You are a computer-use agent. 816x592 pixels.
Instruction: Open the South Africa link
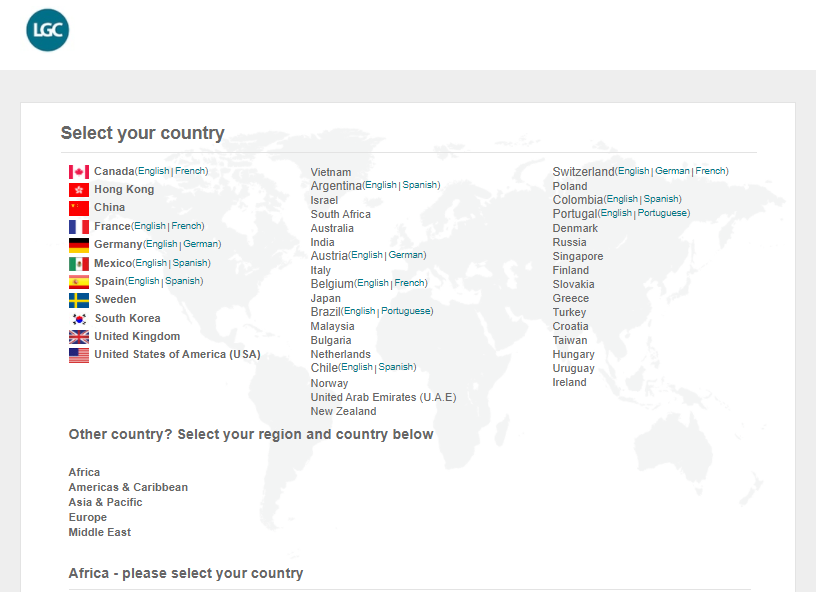[x=341, y=214]
